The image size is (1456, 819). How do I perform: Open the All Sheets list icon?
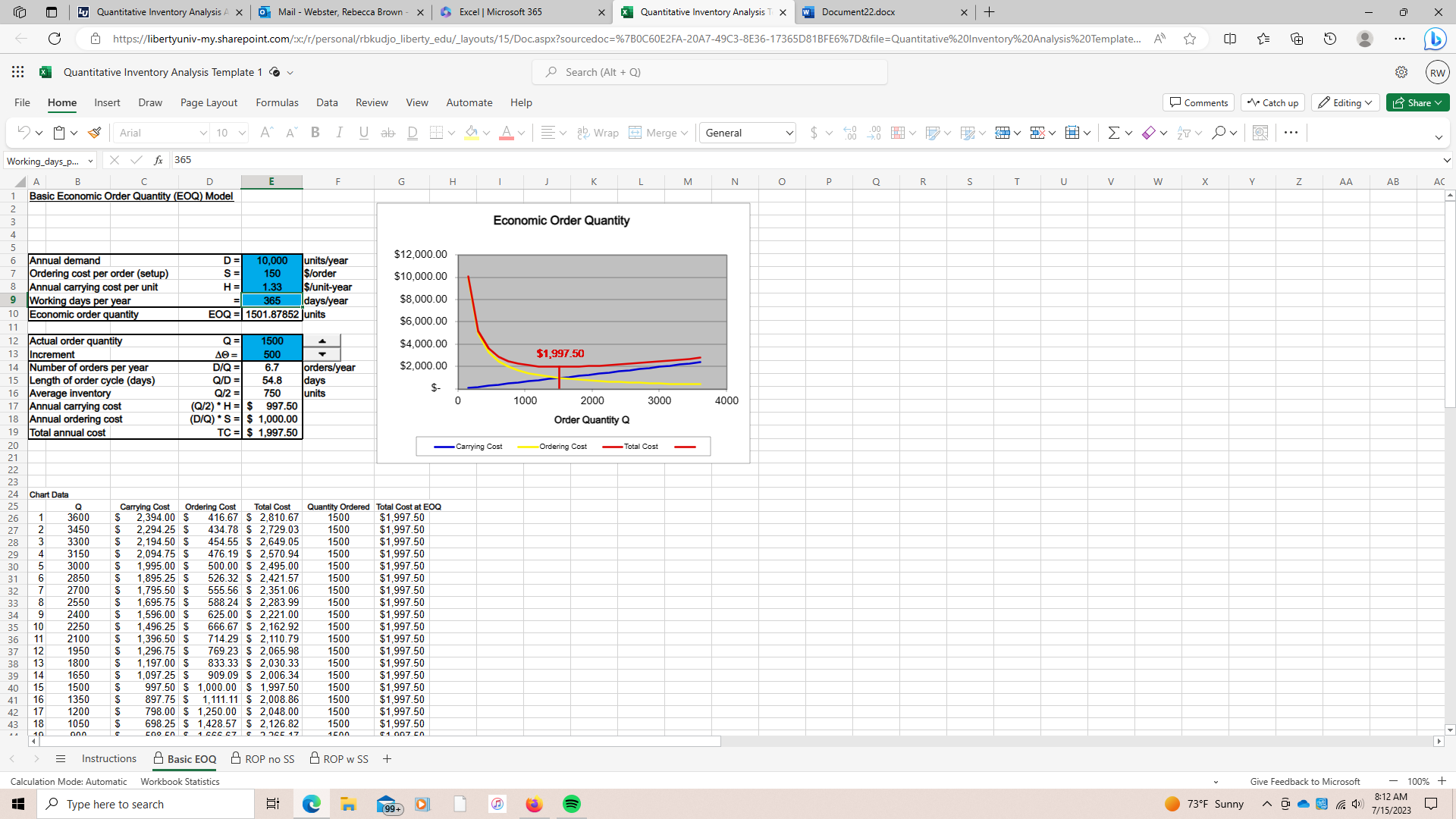point(61,759)
